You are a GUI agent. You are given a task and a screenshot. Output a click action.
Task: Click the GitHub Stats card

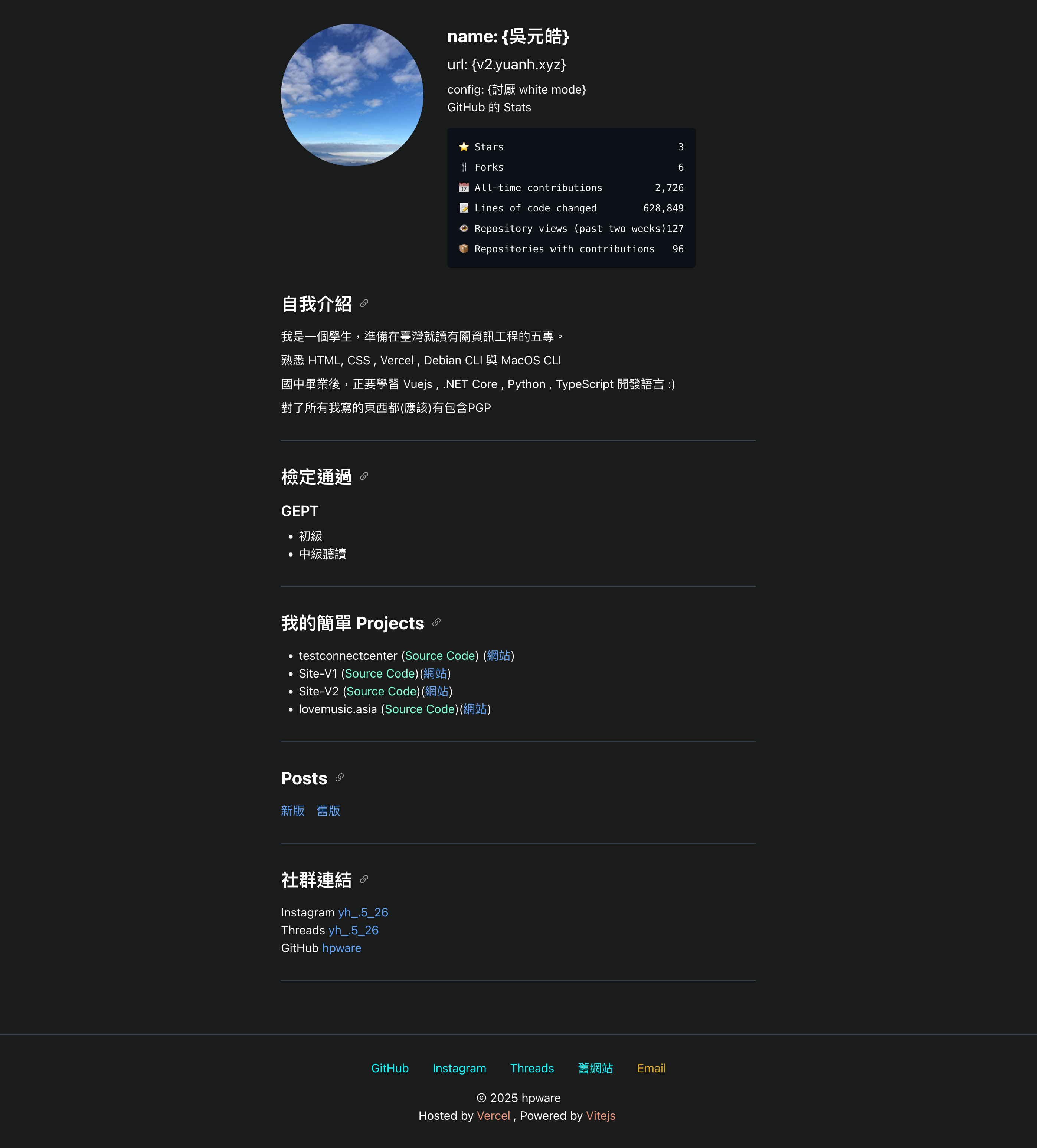(x=571, y=198)
